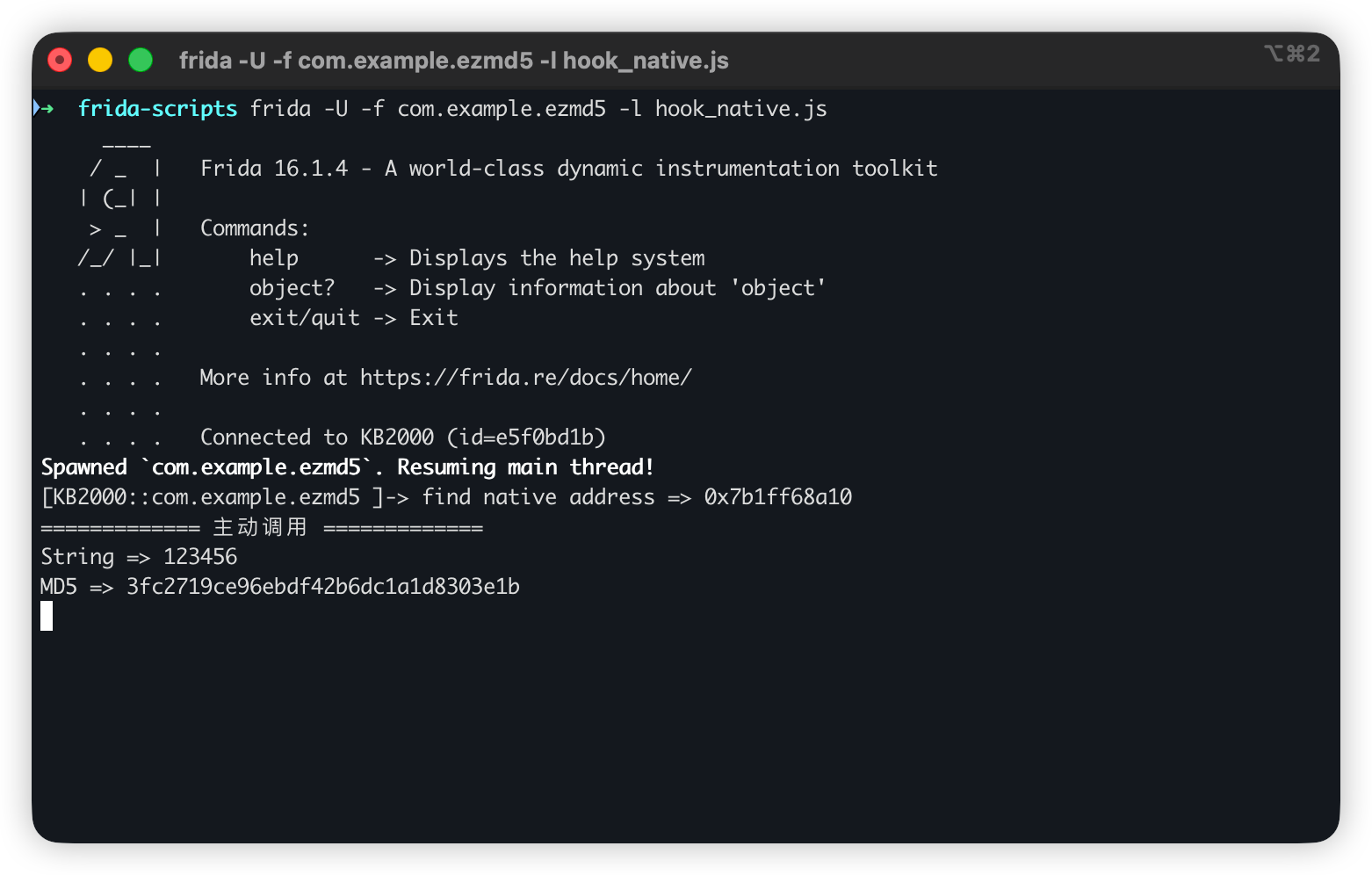Click the hook_native.js filename in the command
Image resolution: width=1372 pixels, height=875 pixels.
[x=740, y=109]
